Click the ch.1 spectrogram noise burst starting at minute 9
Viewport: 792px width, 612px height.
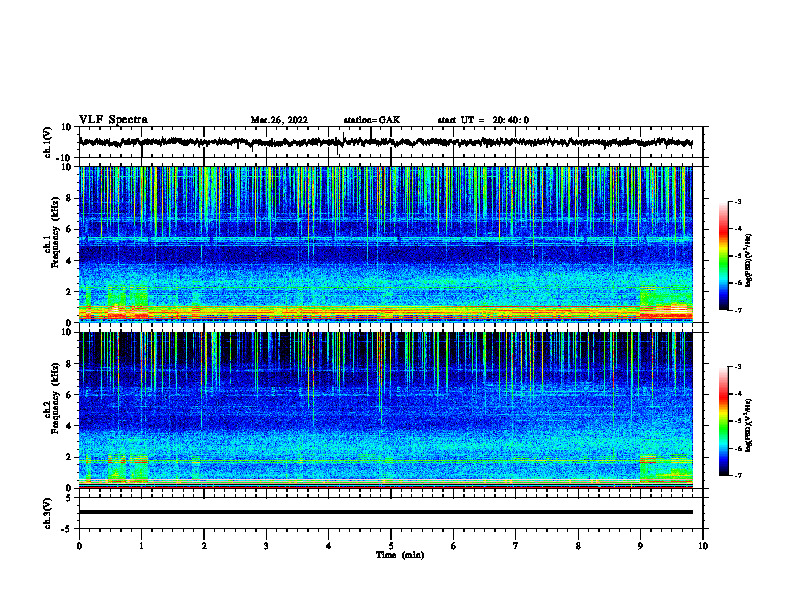666,303
